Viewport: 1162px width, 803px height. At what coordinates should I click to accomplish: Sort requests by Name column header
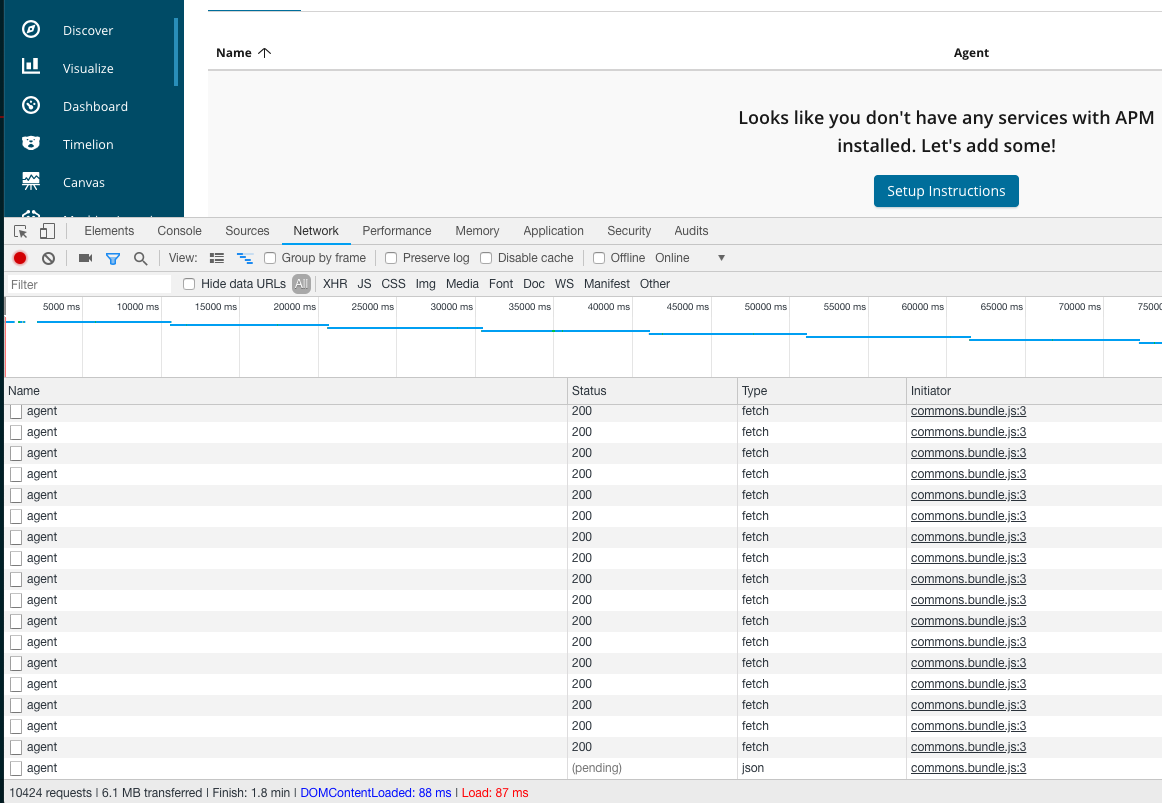coord(285,391)
